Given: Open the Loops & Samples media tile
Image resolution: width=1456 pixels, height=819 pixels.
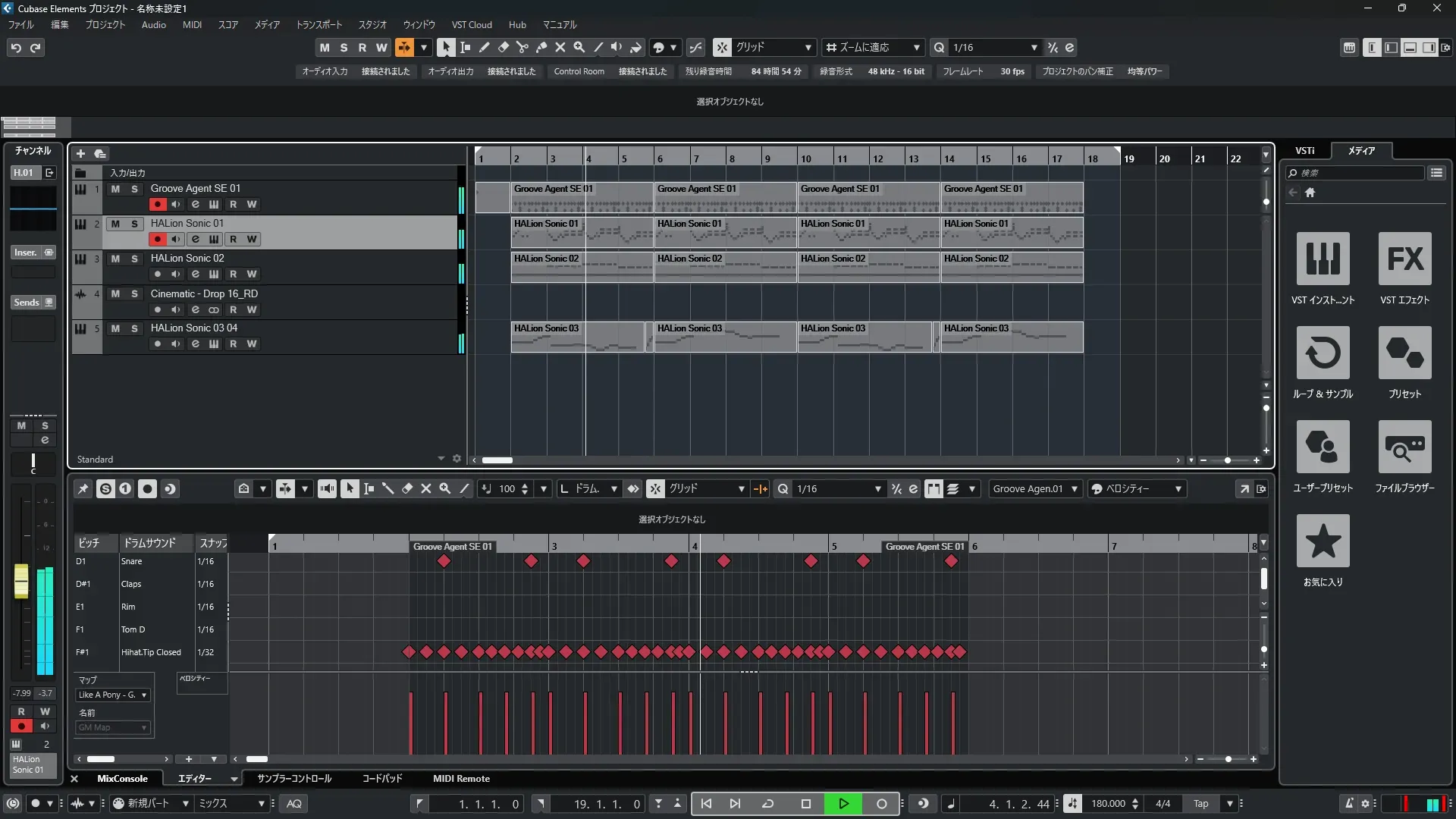Looking at the screenshot, I should click(1323, 353).
